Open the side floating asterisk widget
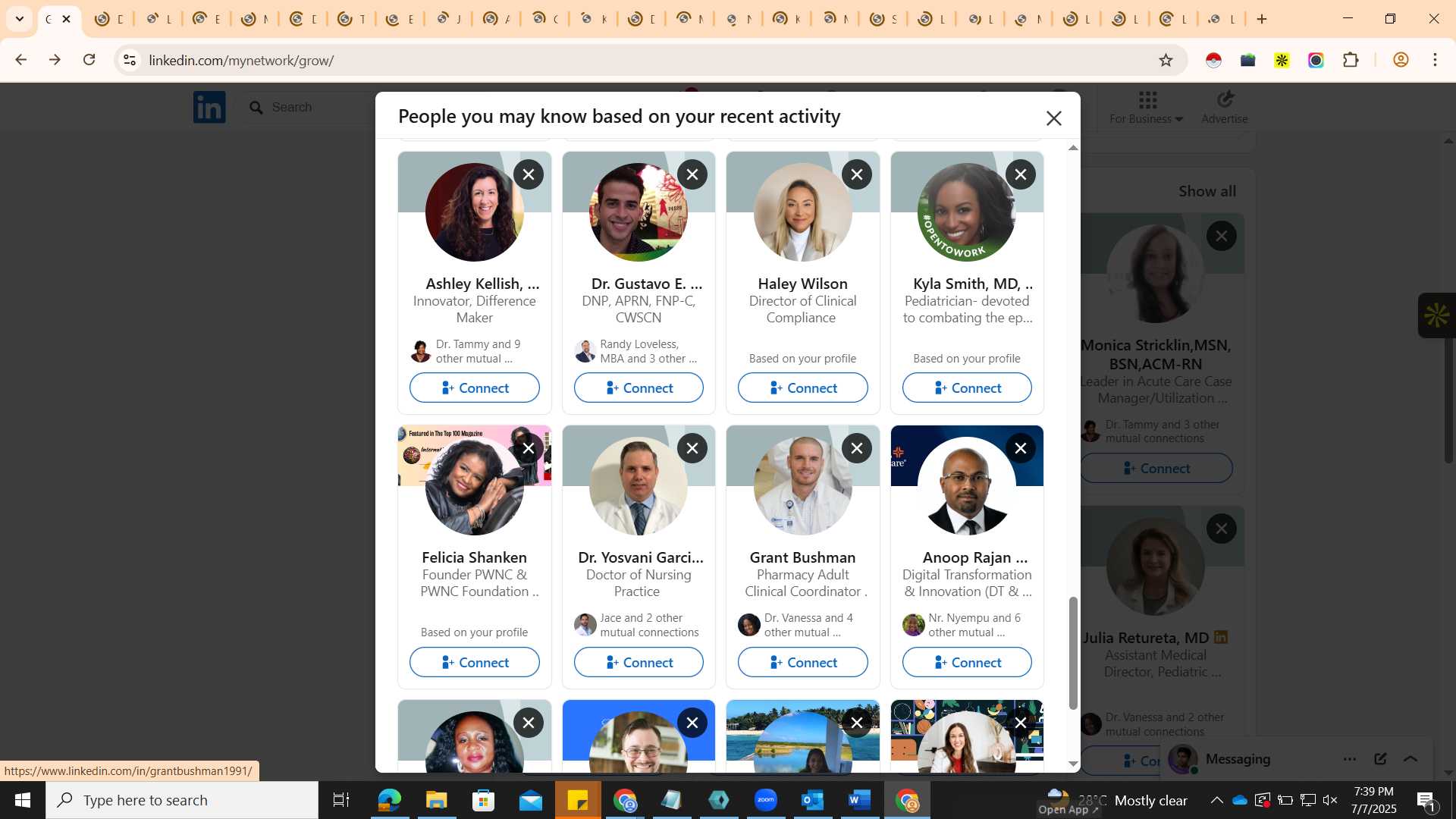 [x=1436, y=315]
